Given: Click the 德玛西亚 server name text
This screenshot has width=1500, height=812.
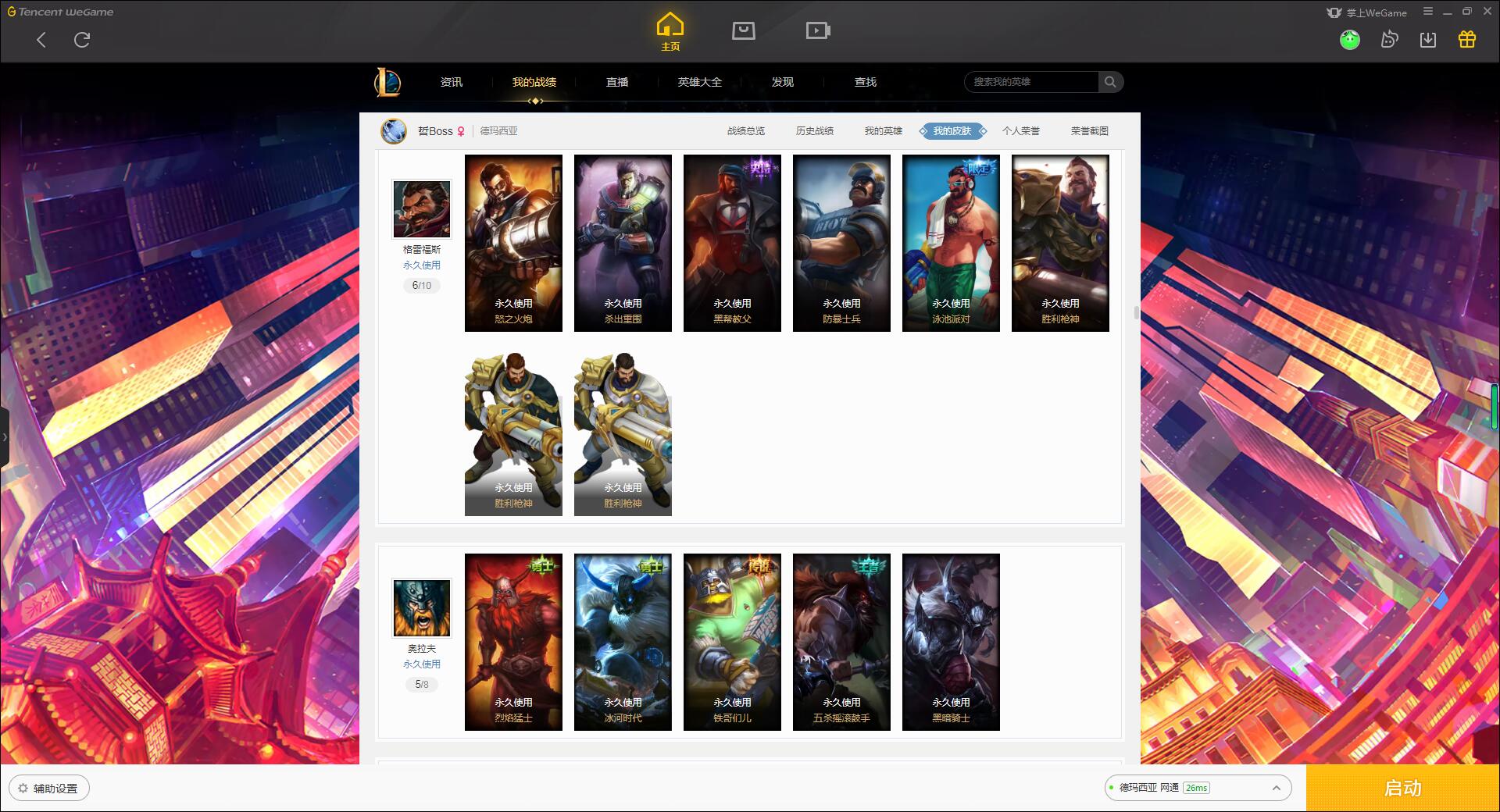Looking at the screenshot, I should click(x=498, y=131).
